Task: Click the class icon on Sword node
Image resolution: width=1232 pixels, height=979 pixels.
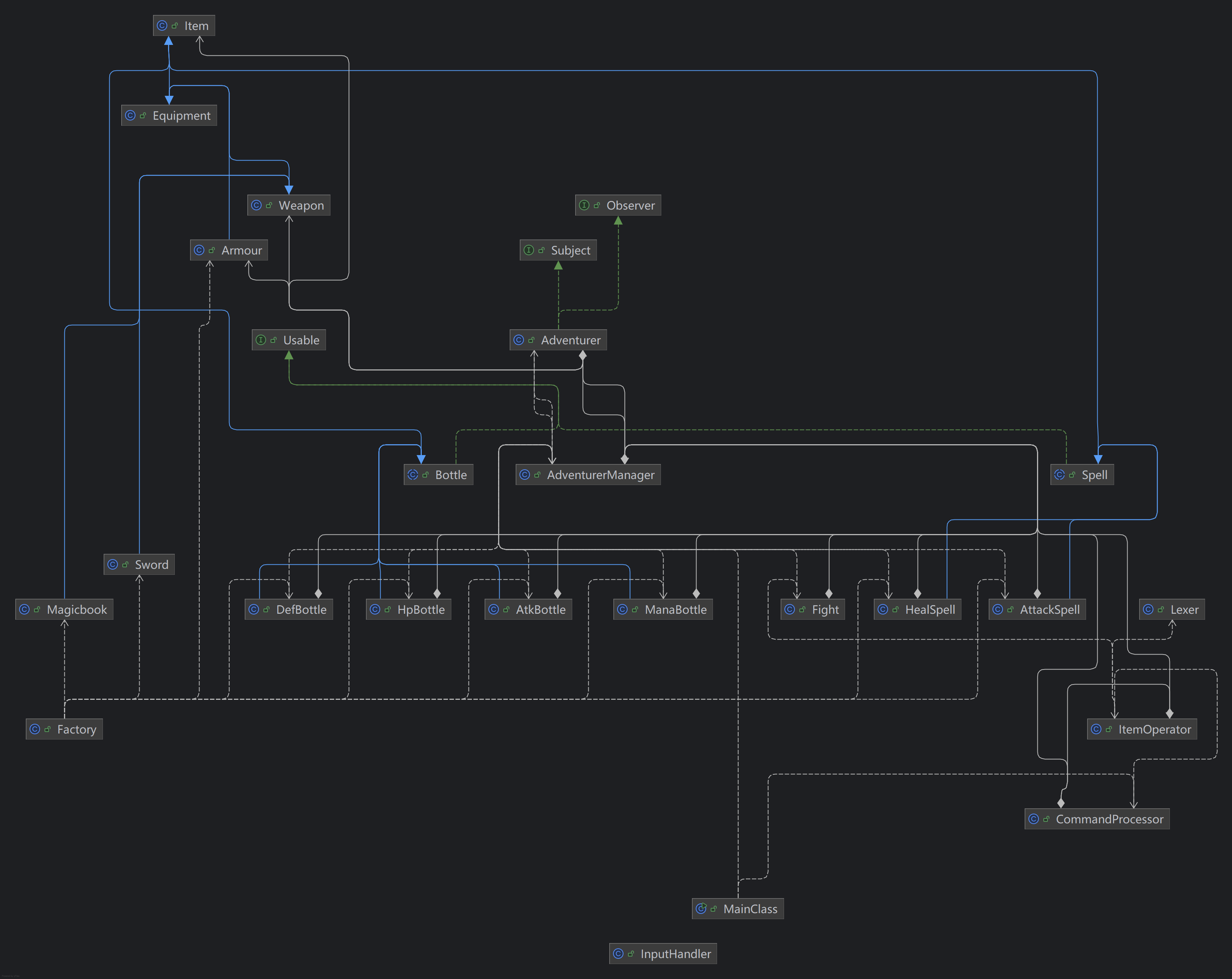Action: (x=113, y=565)
